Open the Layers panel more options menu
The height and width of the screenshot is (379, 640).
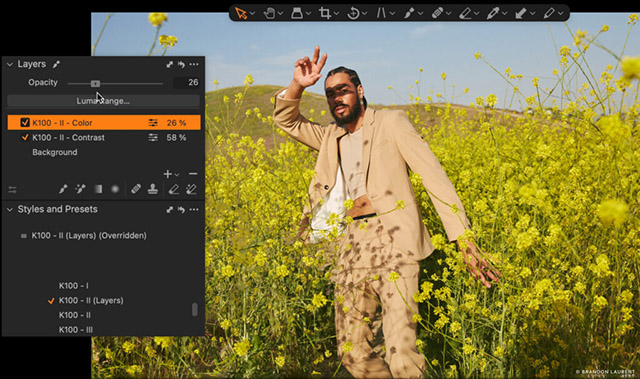tap(194, 64)
